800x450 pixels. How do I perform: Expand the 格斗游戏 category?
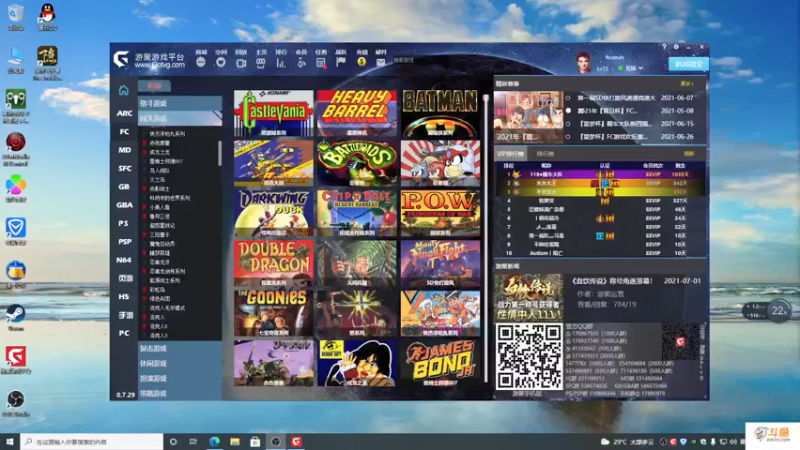click(180, 103)
